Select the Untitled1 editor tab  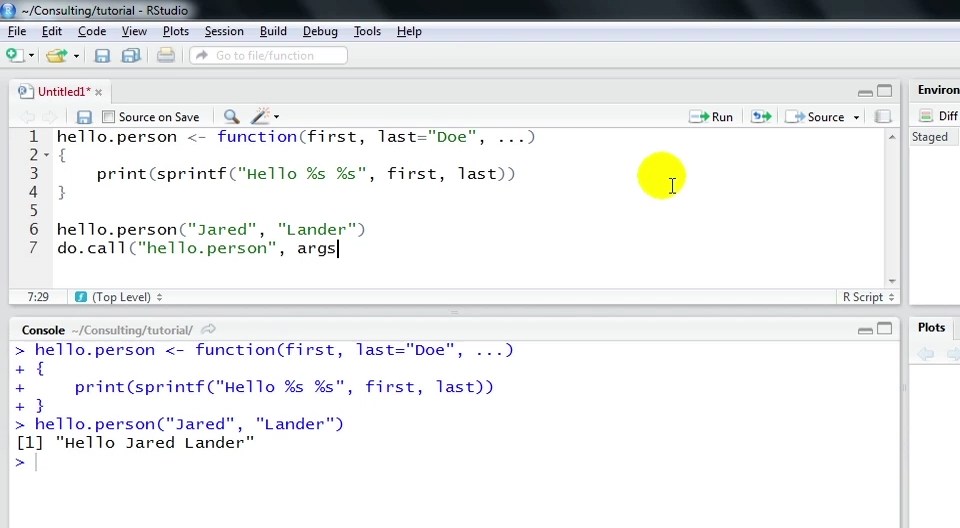click(x=64, y=92)
